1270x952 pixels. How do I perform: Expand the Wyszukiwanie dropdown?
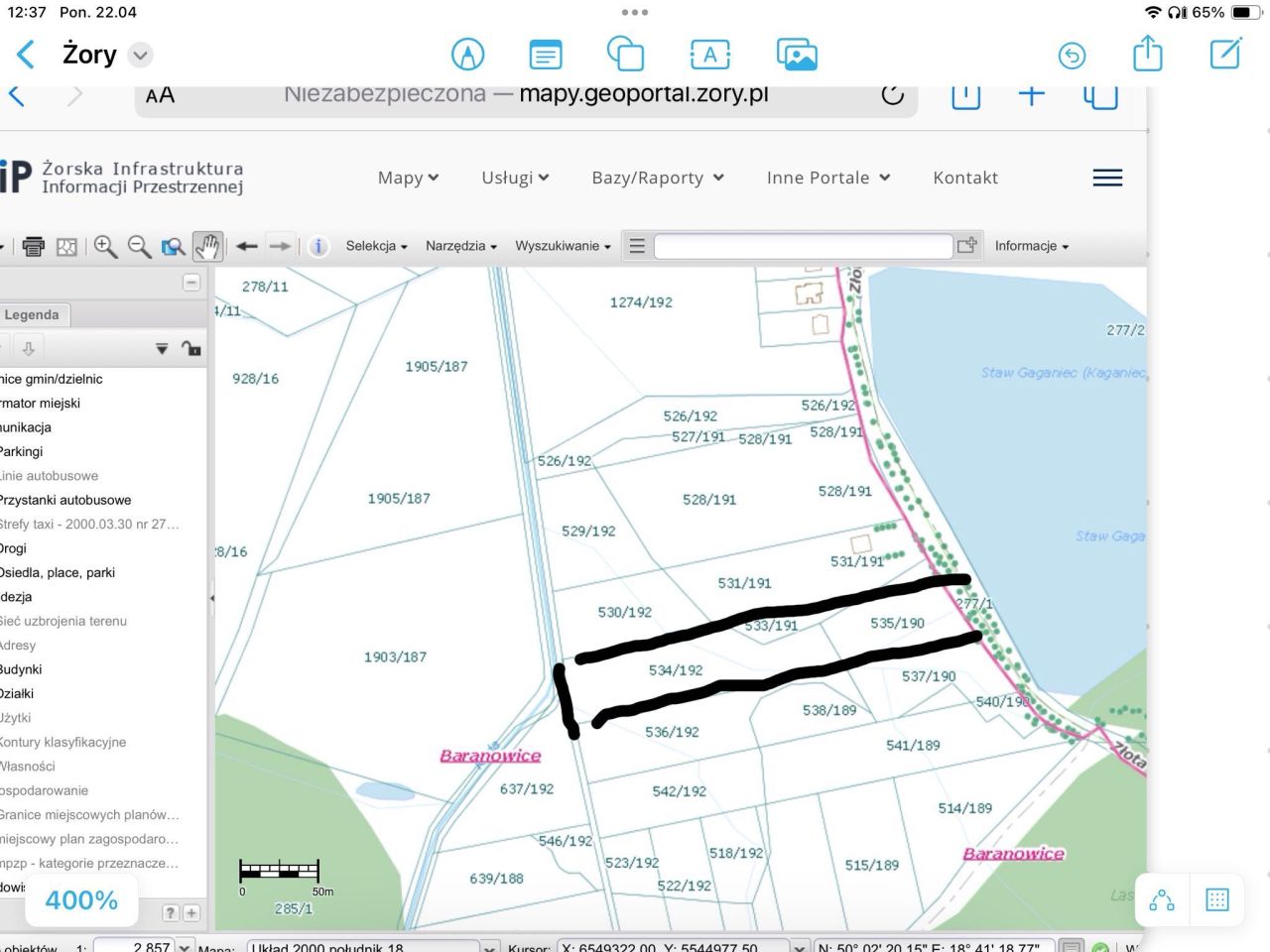[563, 246]
